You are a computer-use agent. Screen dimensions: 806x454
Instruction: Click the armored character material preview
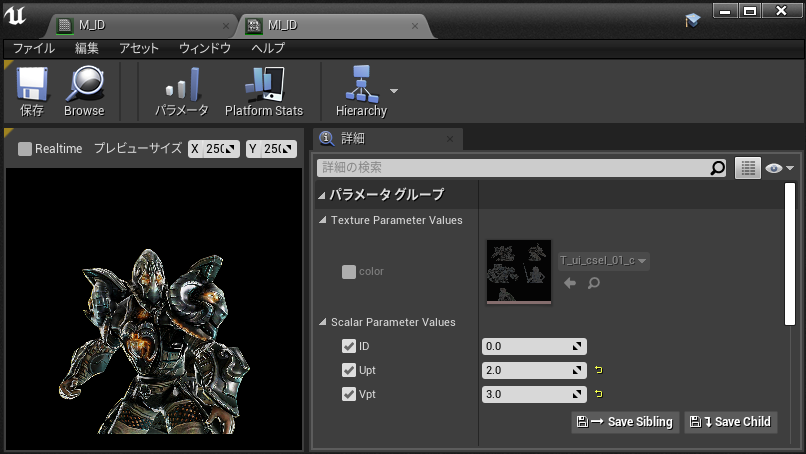tap(154, 342)
